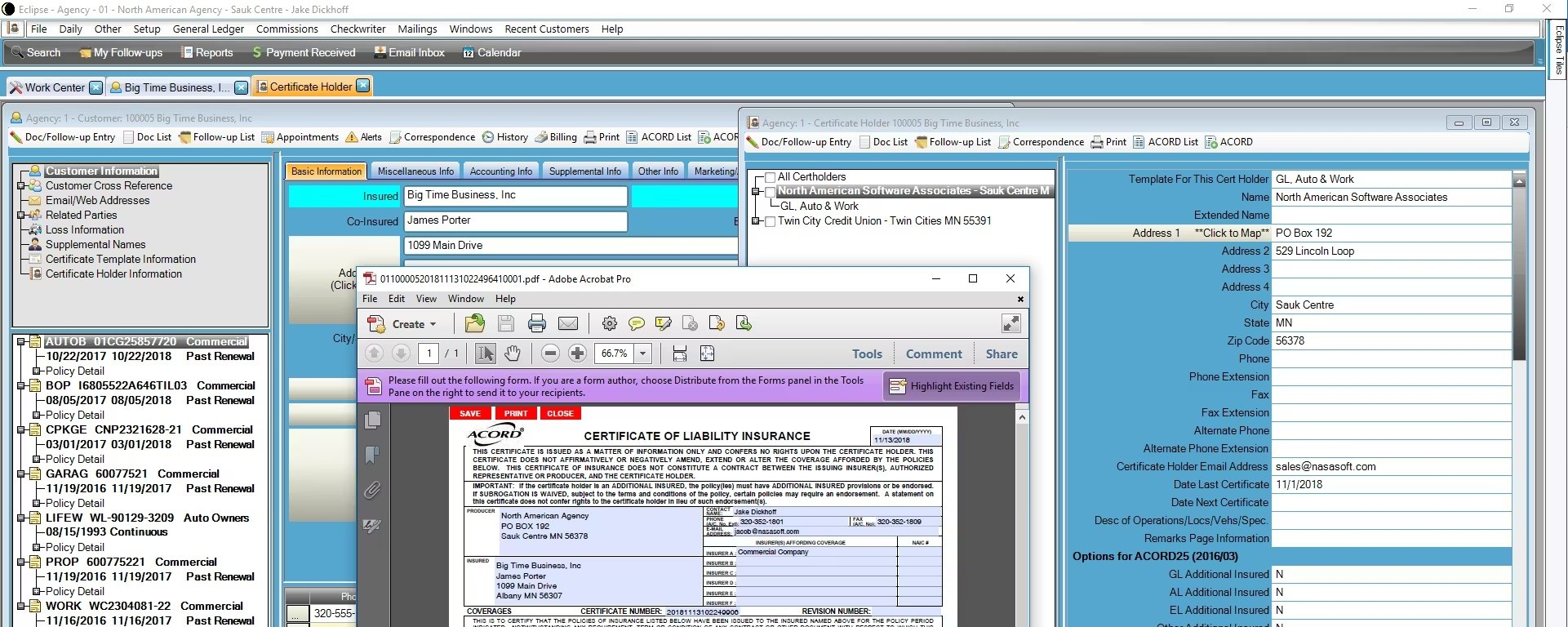Viewport: 1568px width, 627px height.
Task: Click the yellow sticky note comment icon
Action: coord(637,324)
